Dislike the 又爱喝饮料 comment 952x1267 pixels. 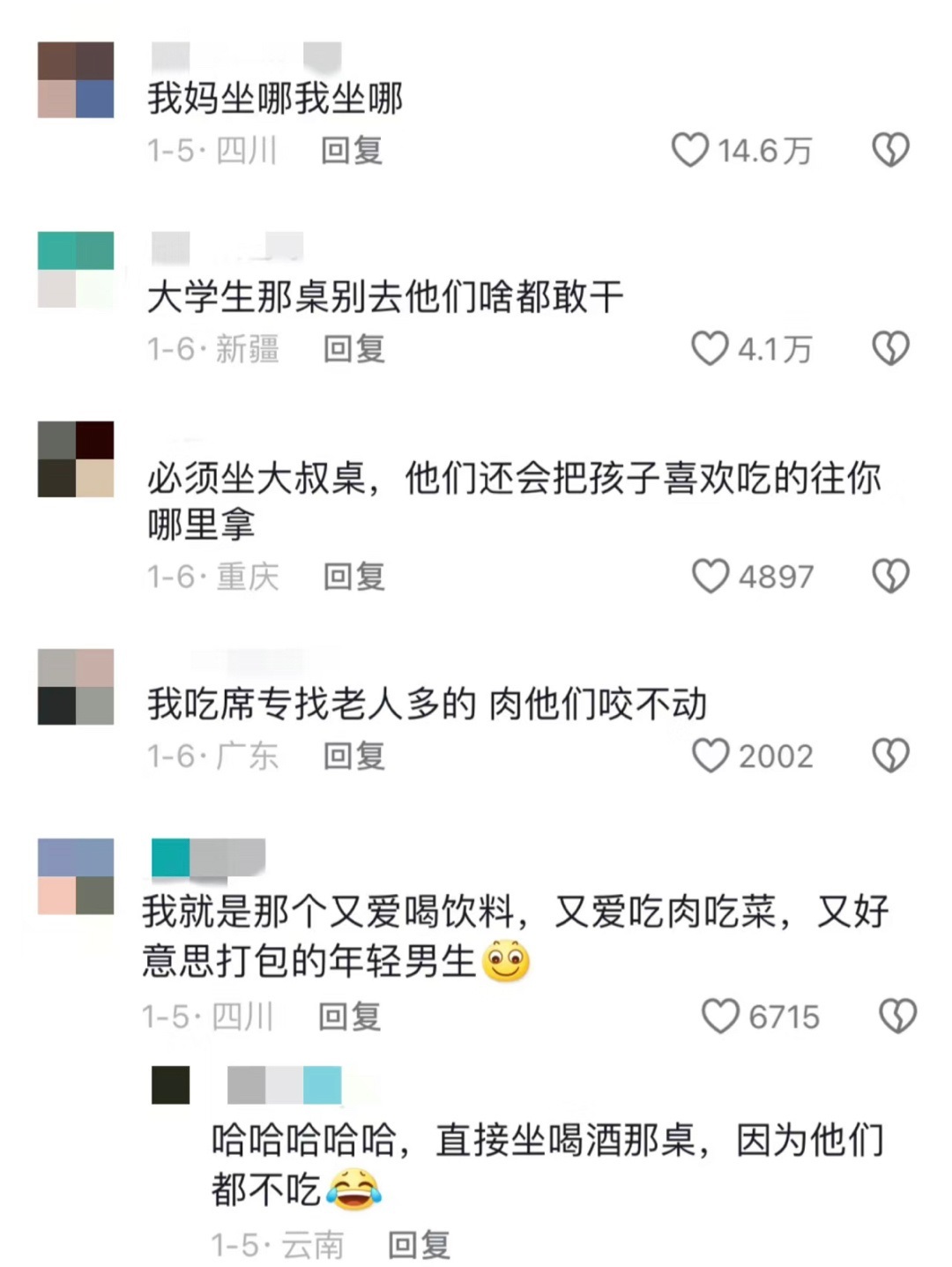[x=897, y=1016]
